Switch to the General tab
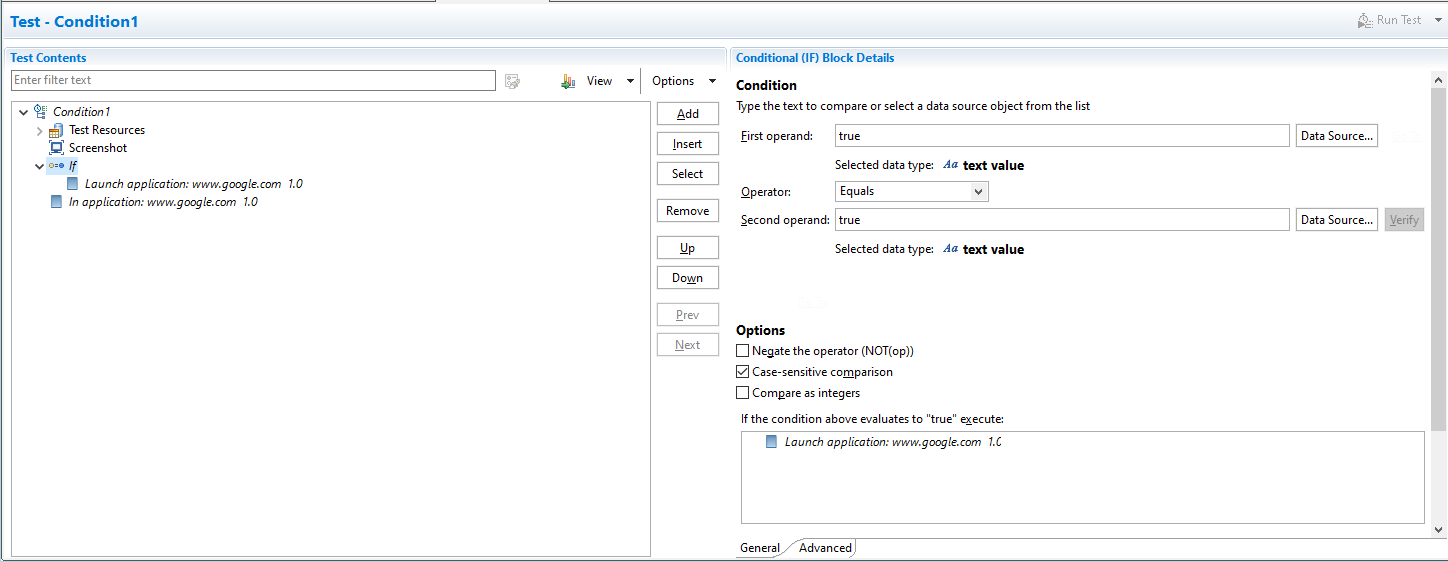1448x562 pixels. pyautogui.click(x=760, y=548)
